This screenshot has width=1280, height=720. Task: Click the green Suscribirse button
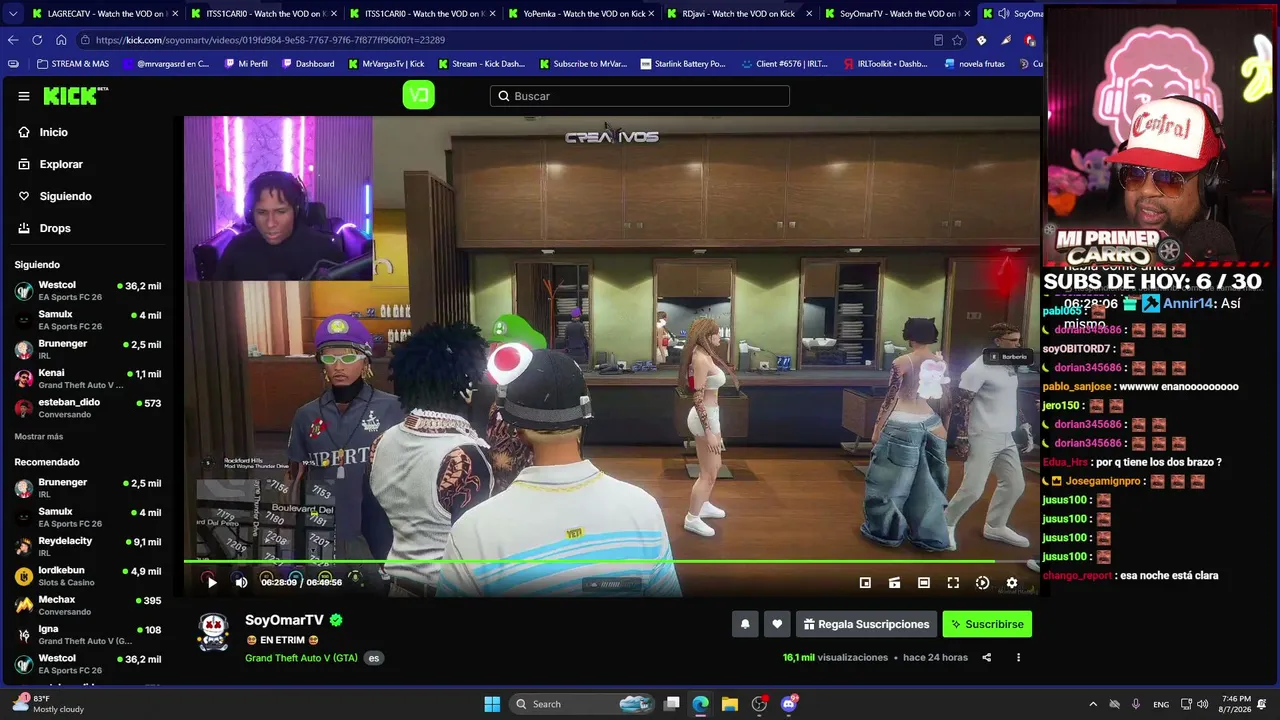pos(987,624)
